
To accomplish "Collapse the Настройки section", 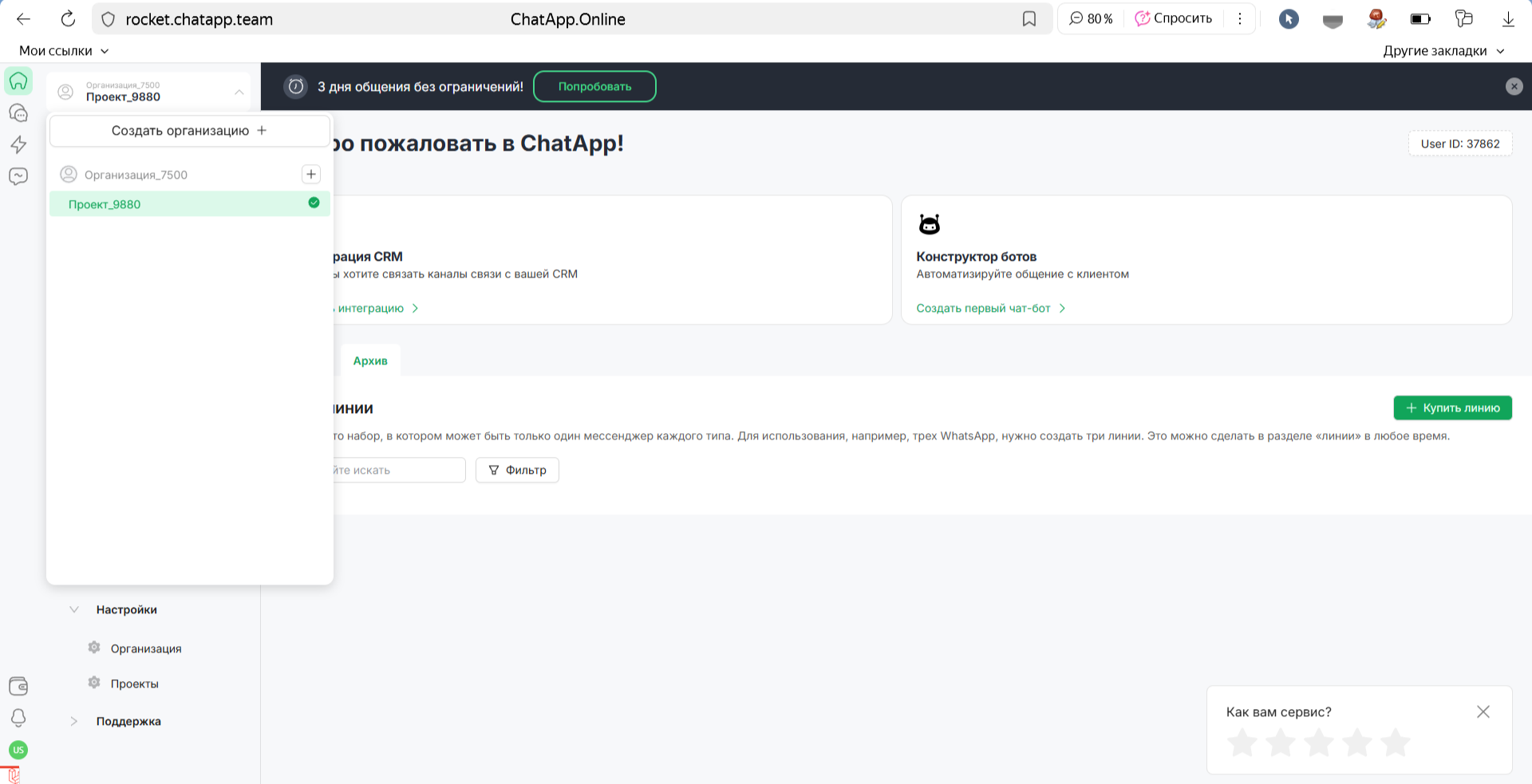I will point(74,609).
